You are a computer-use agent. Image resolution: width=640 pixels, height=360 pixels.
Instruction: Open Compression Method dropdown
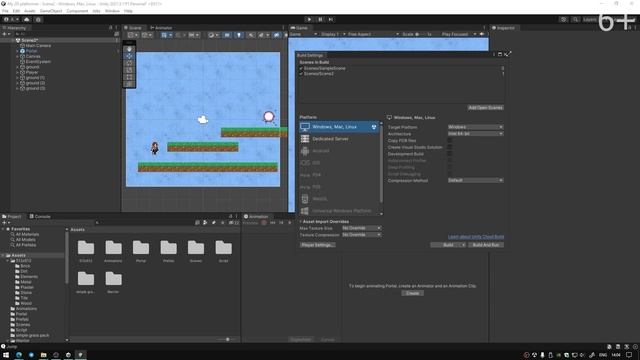(475, 180)
